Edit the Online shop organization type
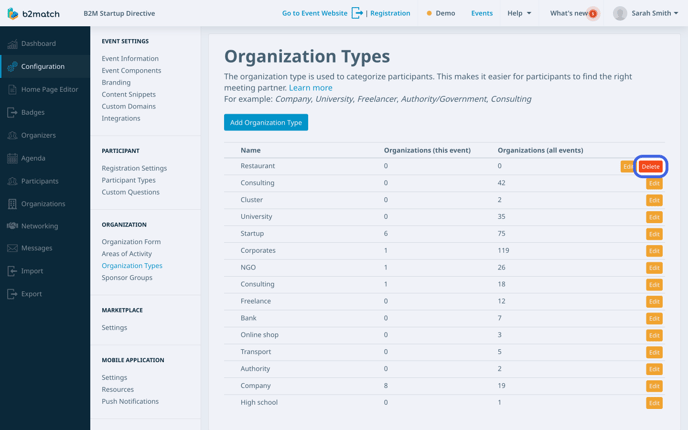Image resolution: width=688 pixels, height=430 pixels. 654,335
